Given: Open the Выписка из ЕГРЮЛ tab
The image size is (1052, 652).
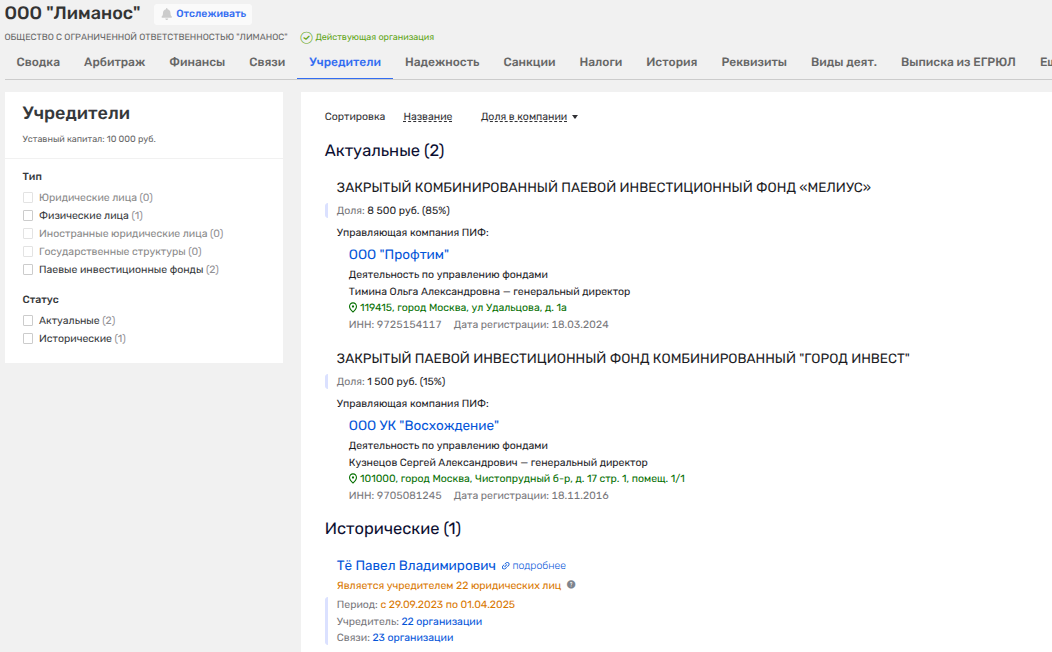Looking at the screenshot, I should (x=957, y=62).
